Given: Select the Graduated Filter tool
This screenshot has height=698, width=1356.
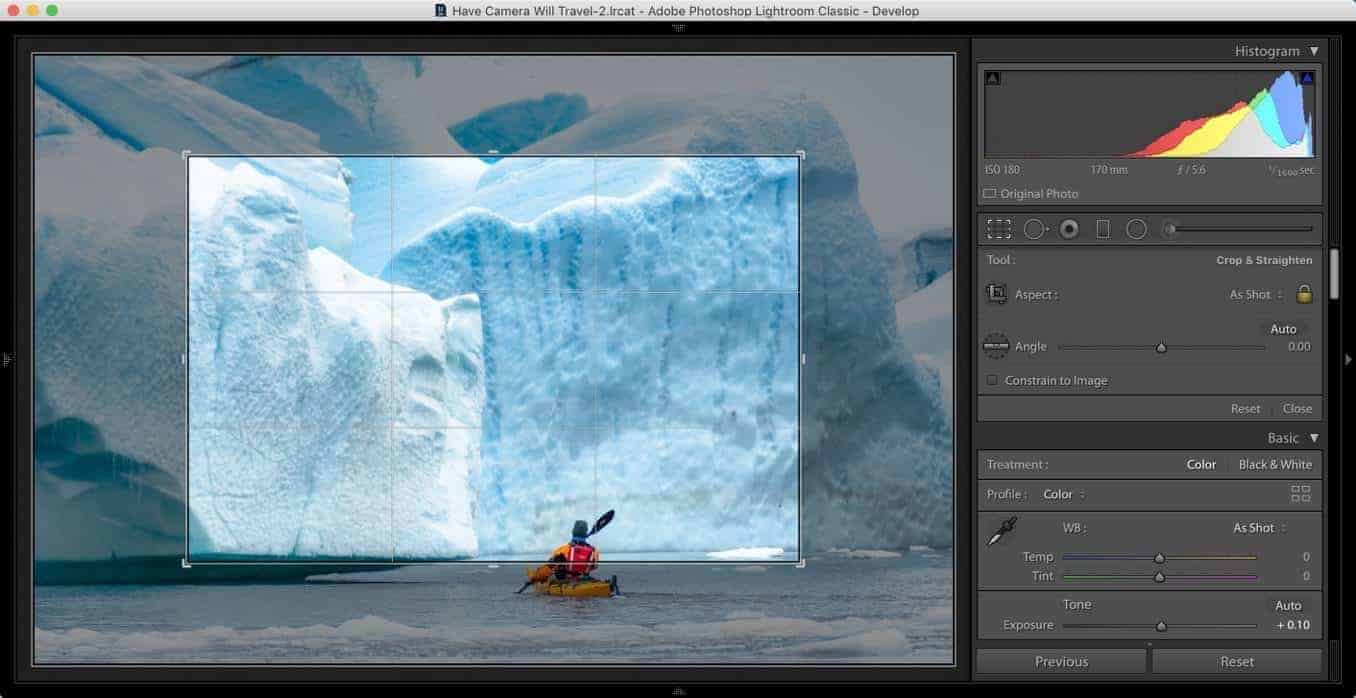Looking at the screenshot, I should 1103,229.
